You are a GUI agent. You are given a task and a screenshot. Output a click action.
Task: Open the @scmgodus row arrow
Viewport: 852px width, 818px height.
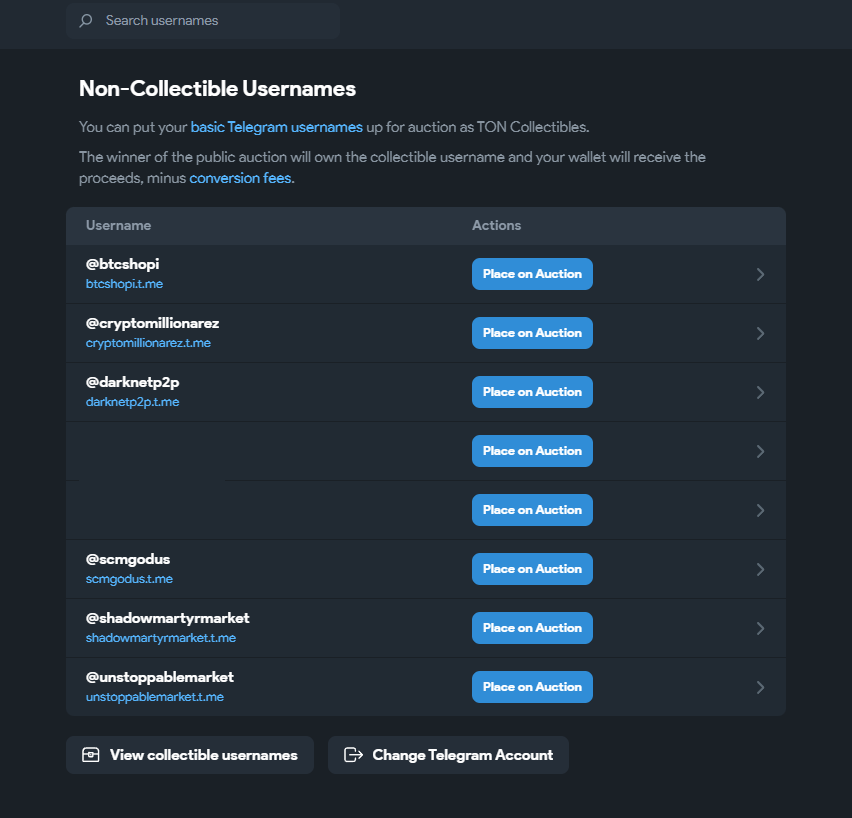pyautogui.click(x=760, y=569)
